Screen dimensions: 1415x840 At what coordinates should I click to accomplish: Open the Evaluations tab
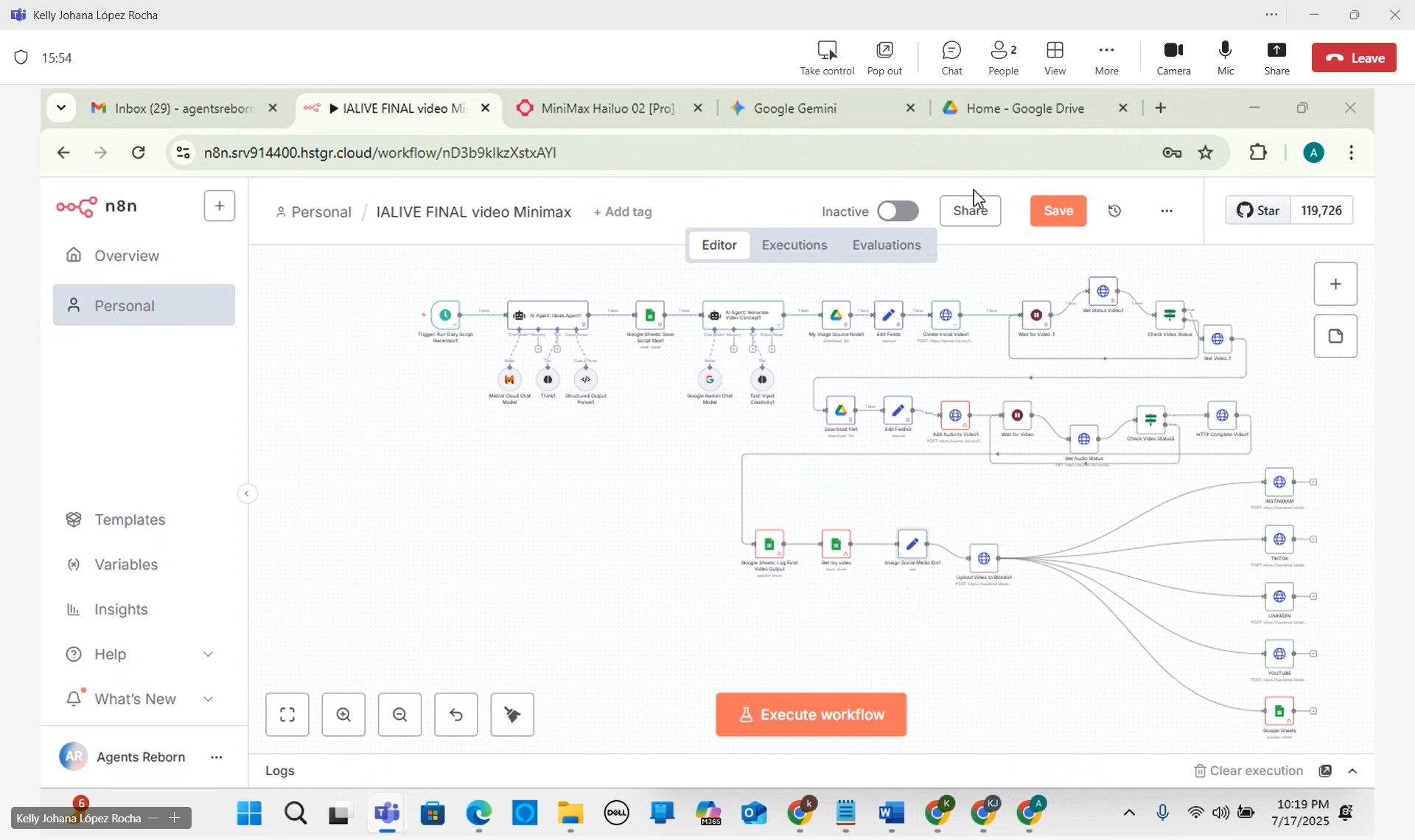point(886,245)
